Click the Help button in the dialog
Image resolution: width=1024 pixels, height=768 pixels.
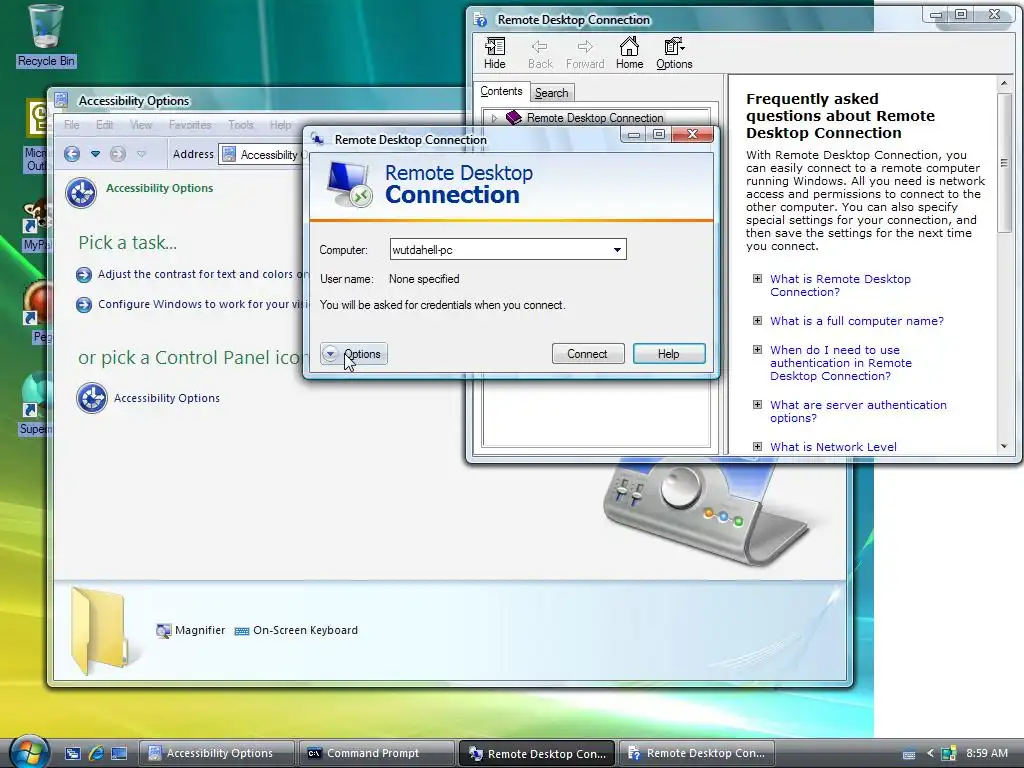[669, 354]
